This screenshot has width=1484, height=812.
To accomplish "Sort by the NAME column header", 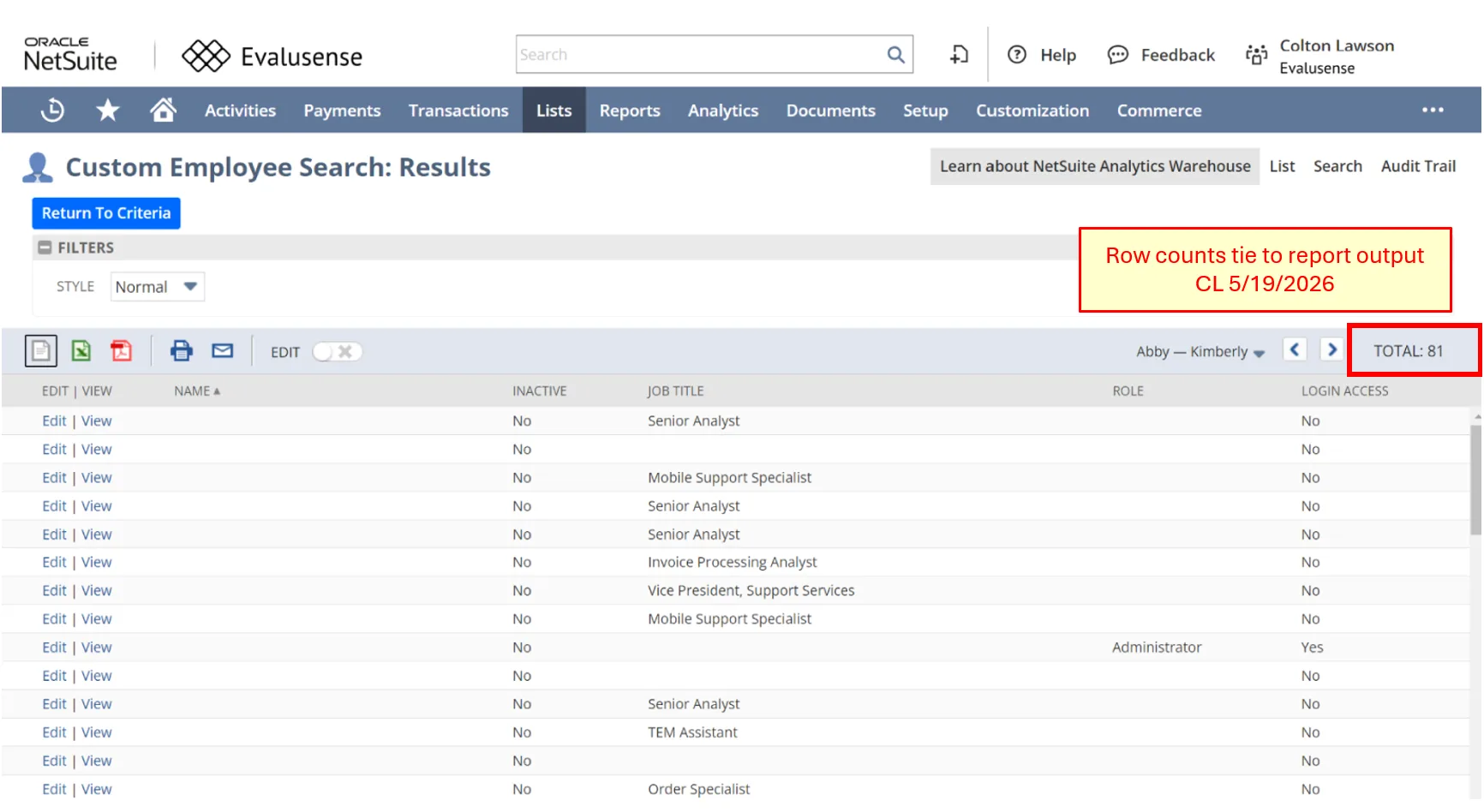I will point(197,391).
